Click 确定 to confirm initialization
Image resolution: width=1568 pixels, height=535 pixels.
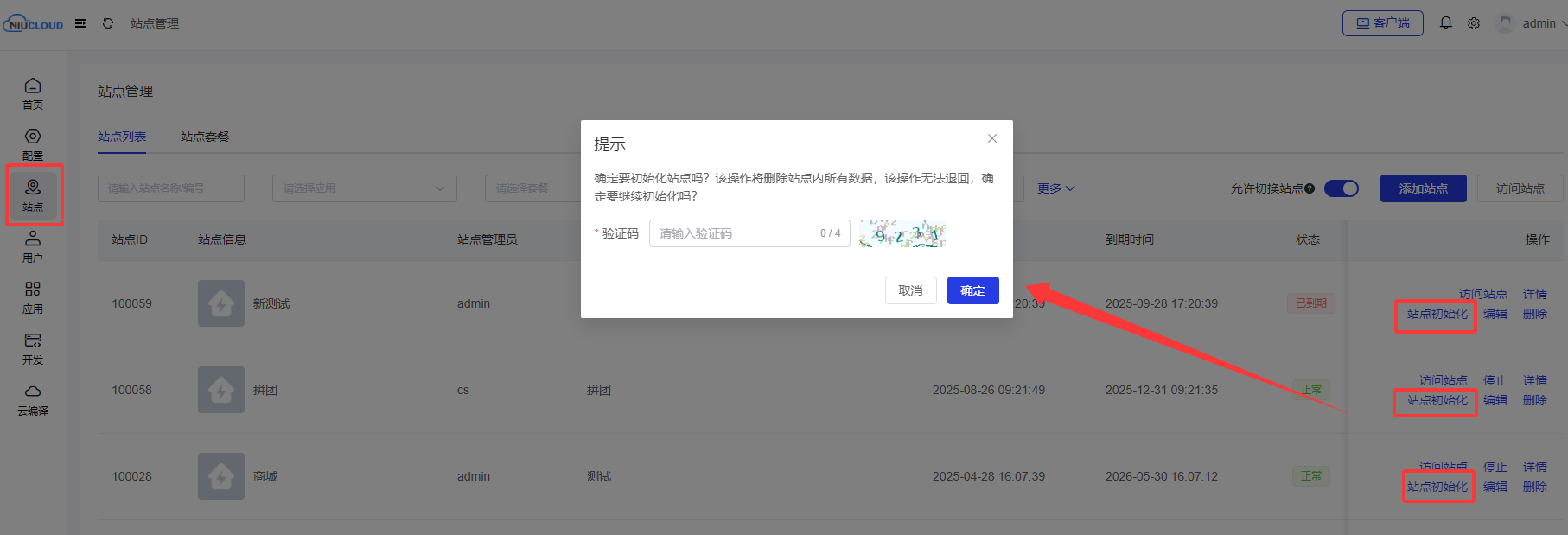pyautogui.click(x=972, y=290)
